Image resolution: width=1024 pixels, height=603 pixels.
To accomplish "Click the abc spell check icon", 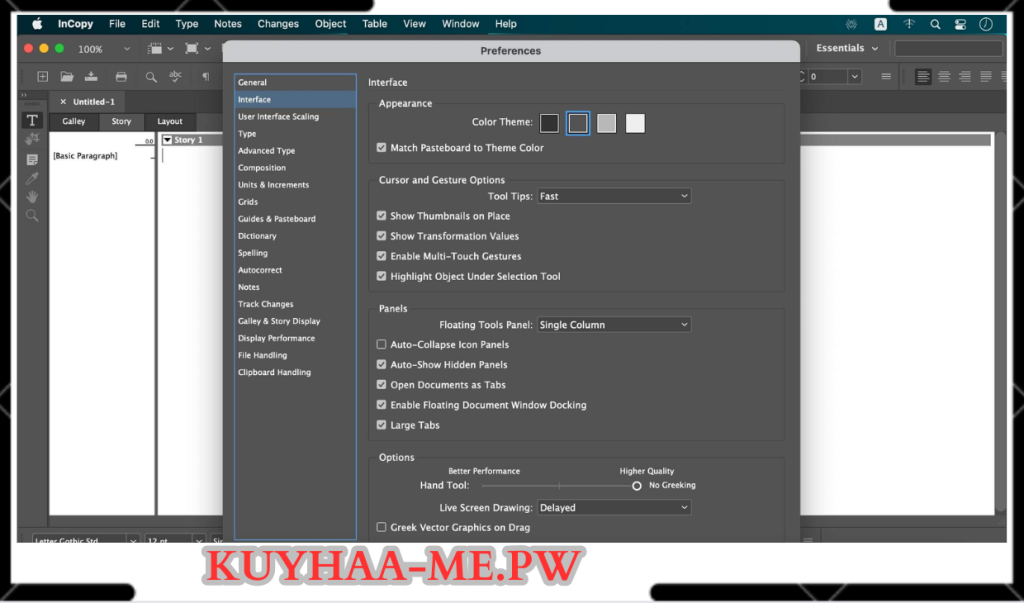I will tap(175, 76).
